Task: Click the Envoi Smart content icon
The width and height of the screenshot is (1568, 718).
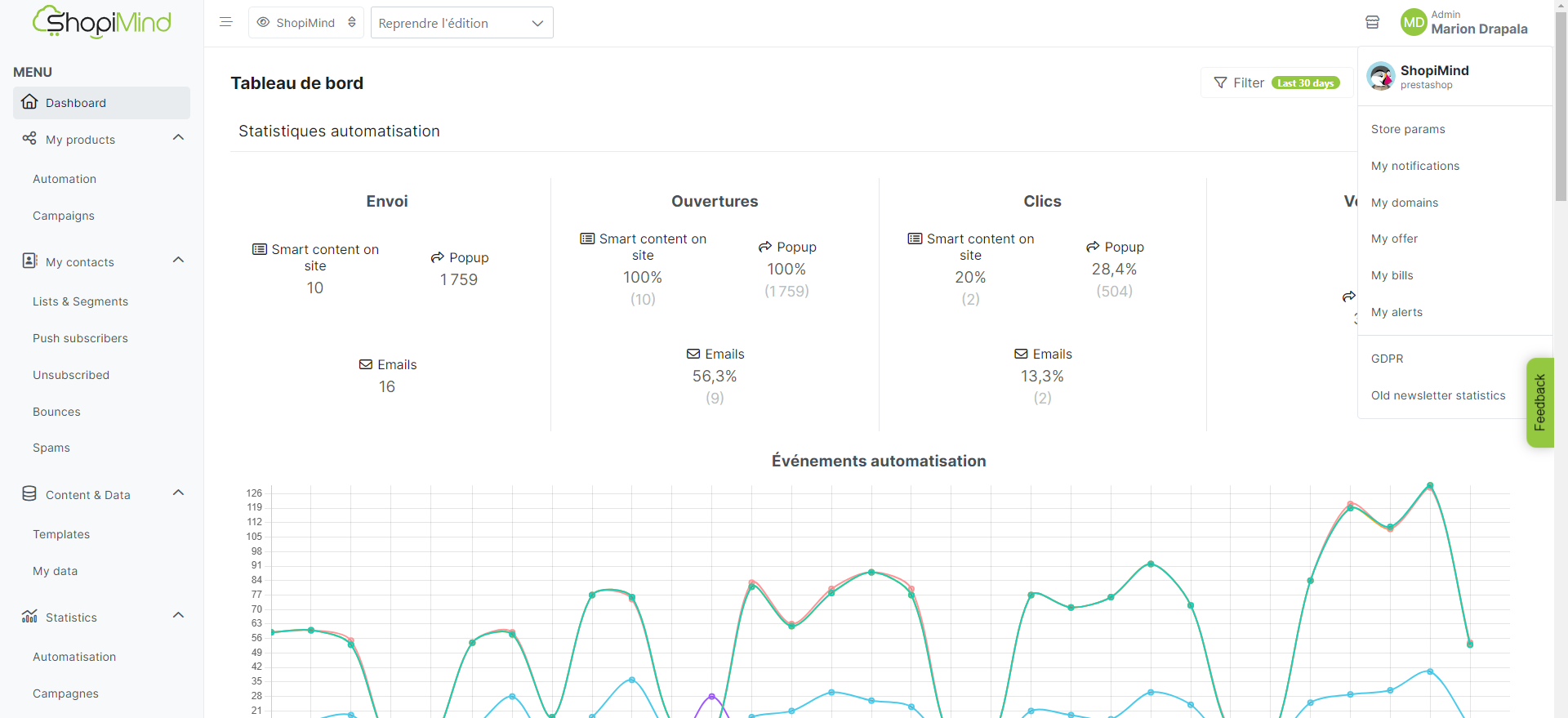Action: point(260,249)
